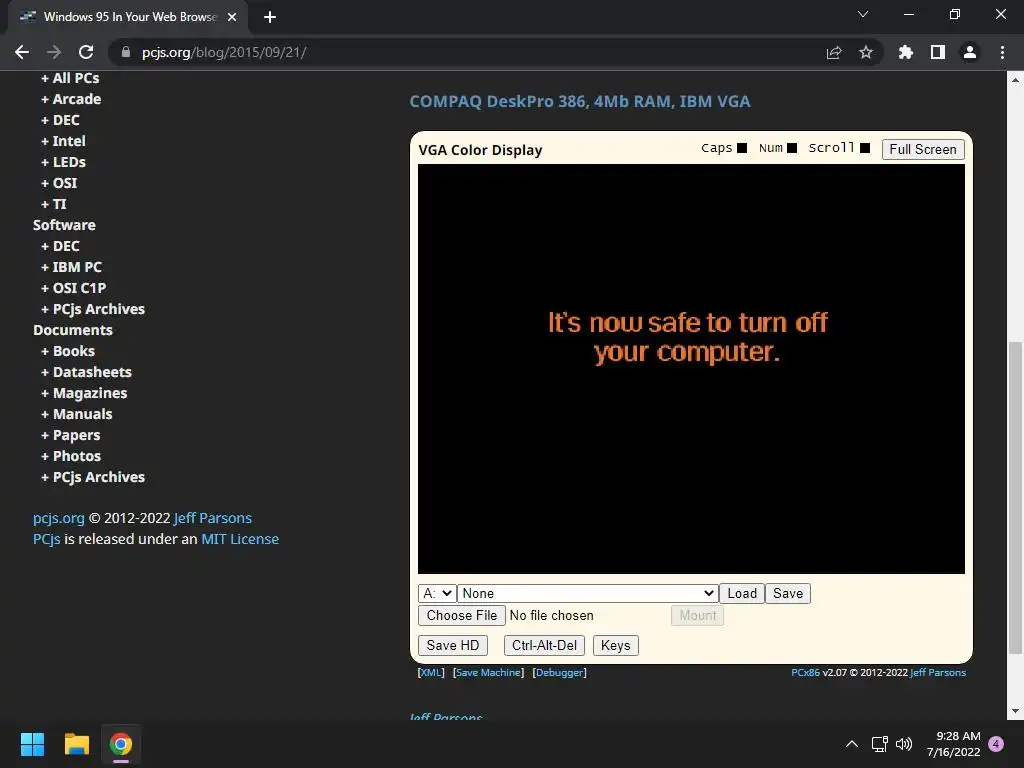The height and width of the screenshot is (768, 1024).
Task: Open the Chrome extensions puzzle icon
Action: (906, 52)
